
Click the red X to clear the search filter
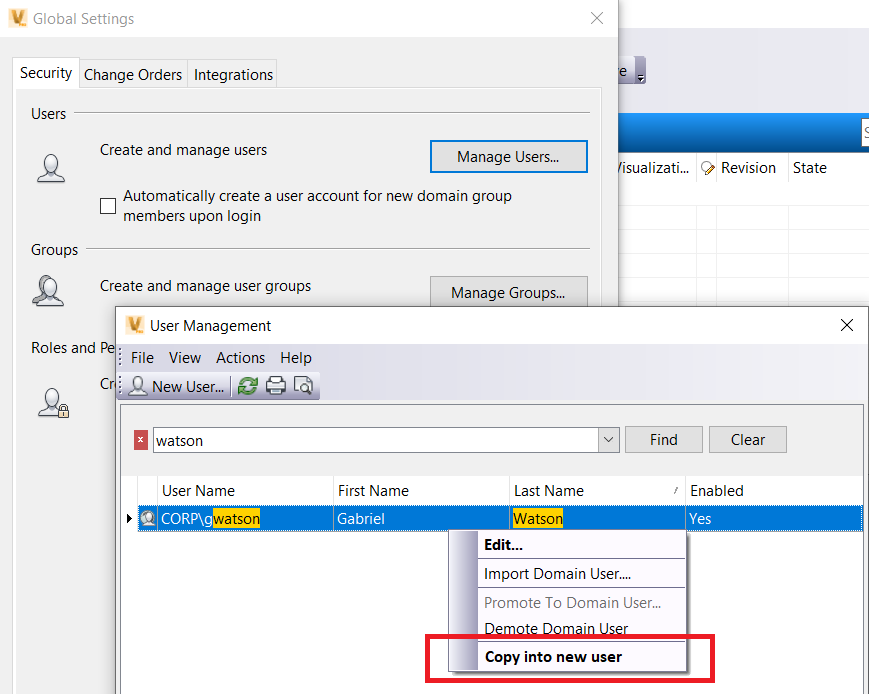pyautogui.click(x=140, y=439)
